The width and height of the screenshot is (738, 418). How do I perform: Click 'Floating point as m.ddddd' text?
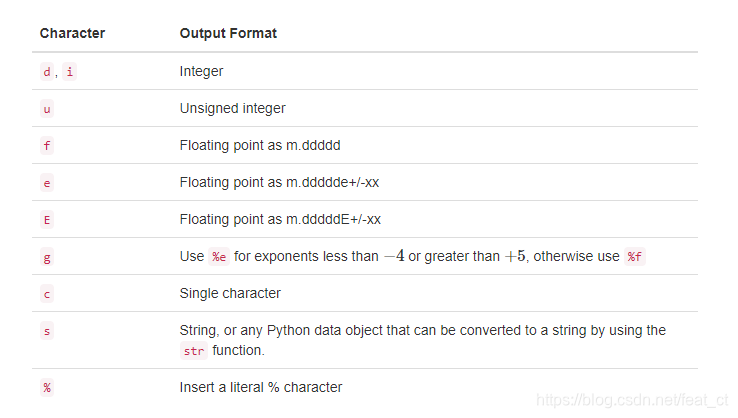point(260,145)
